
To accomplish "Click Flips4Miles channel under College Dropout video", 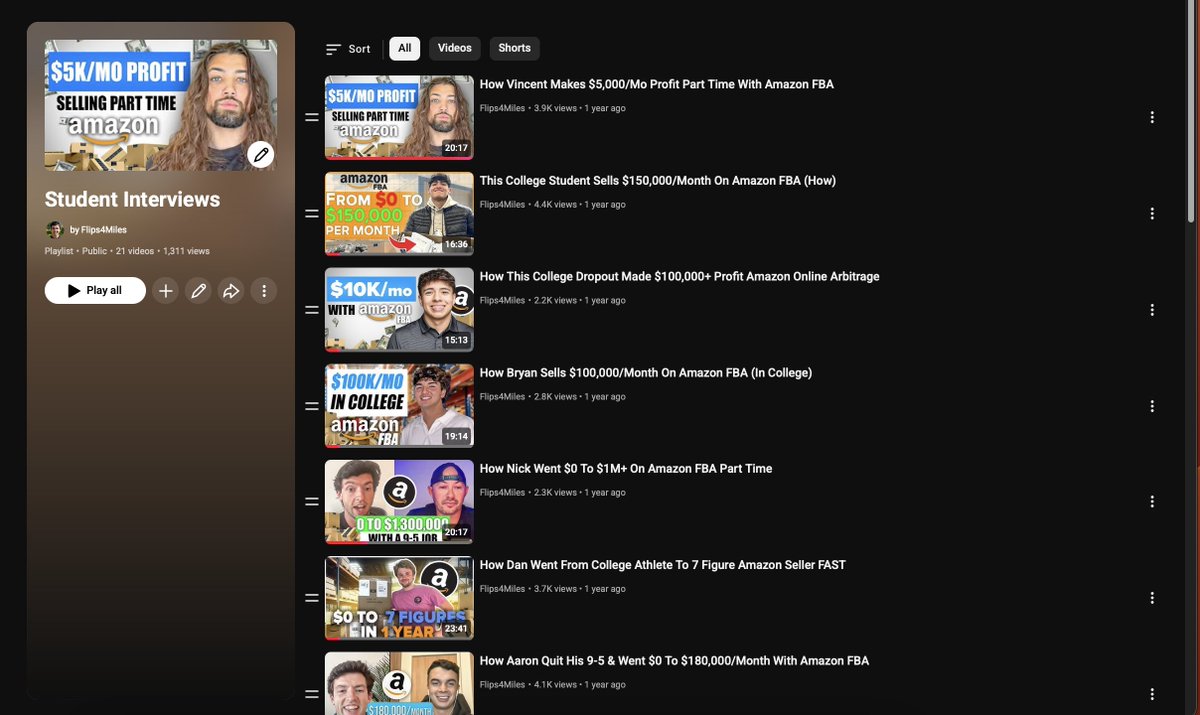I will pos(502,300).
